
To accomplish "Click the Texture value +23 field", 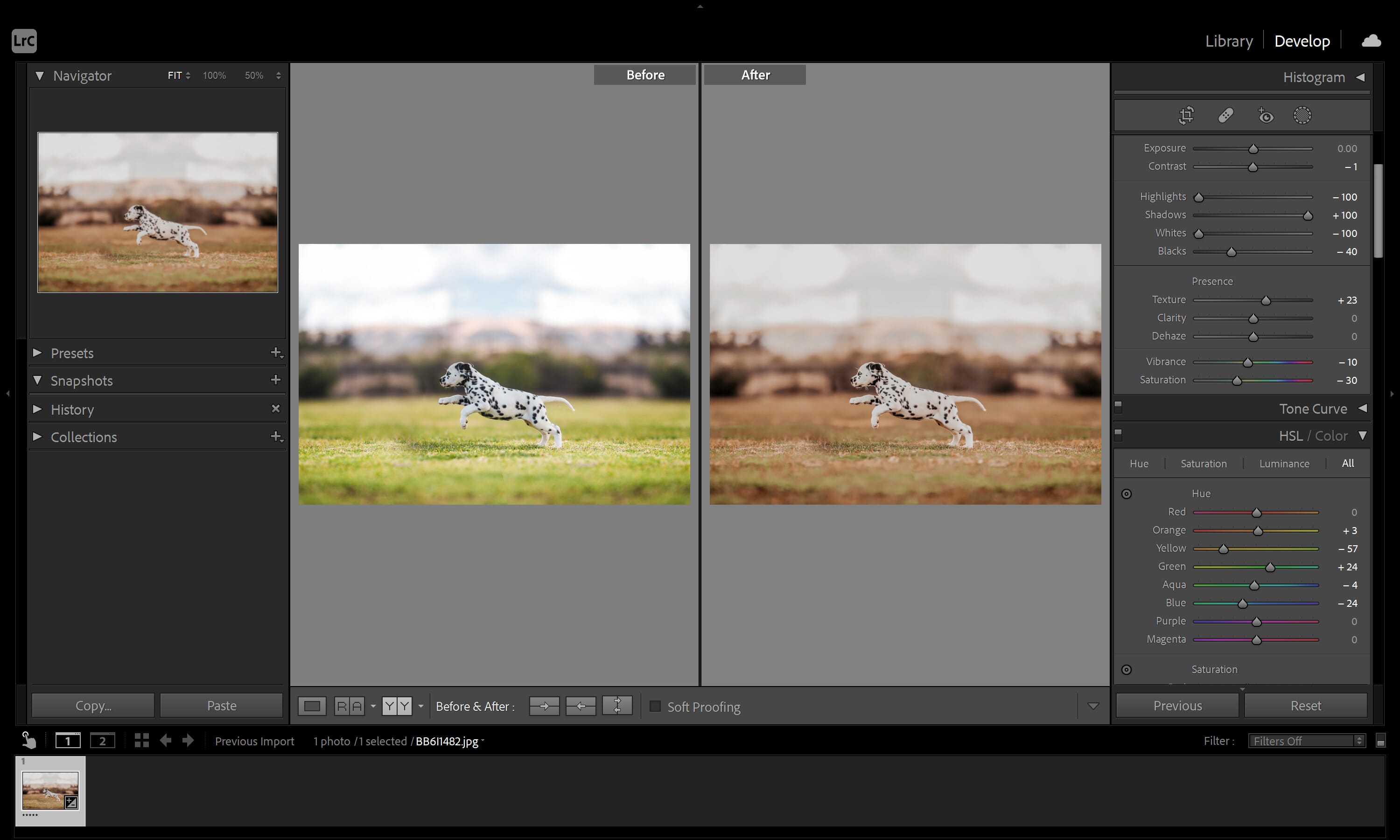I will coord(1347,300).
